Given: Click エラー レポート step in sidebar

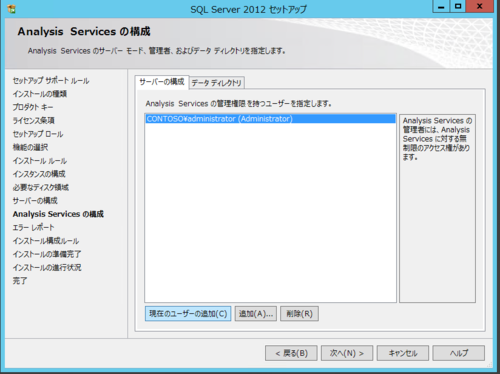Looking at the screenshot, I should pyautogui.click(x=33, y=227).
